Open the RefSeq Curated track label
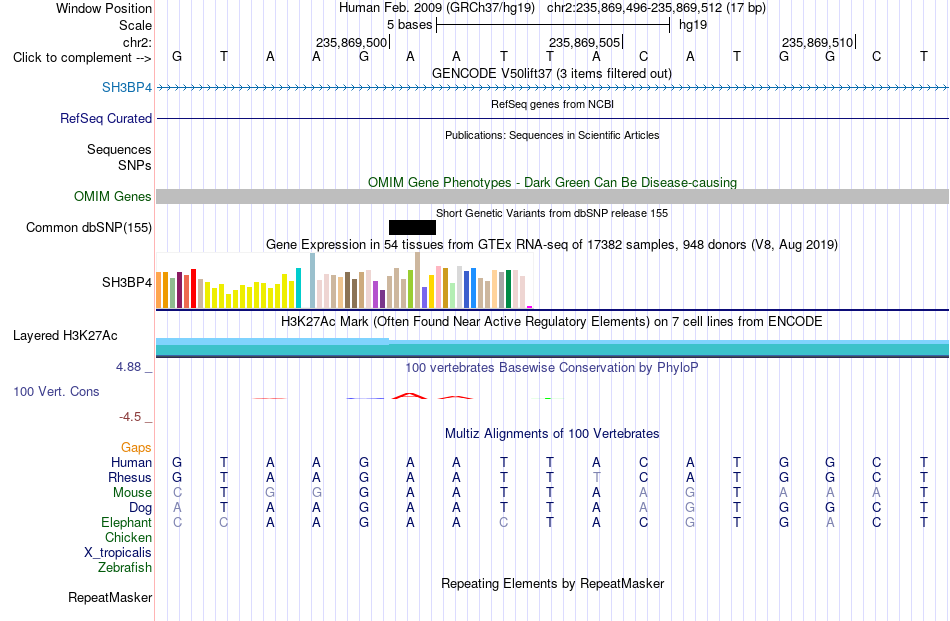The width and height of the screenshot is (950, 621). (105, 118)
